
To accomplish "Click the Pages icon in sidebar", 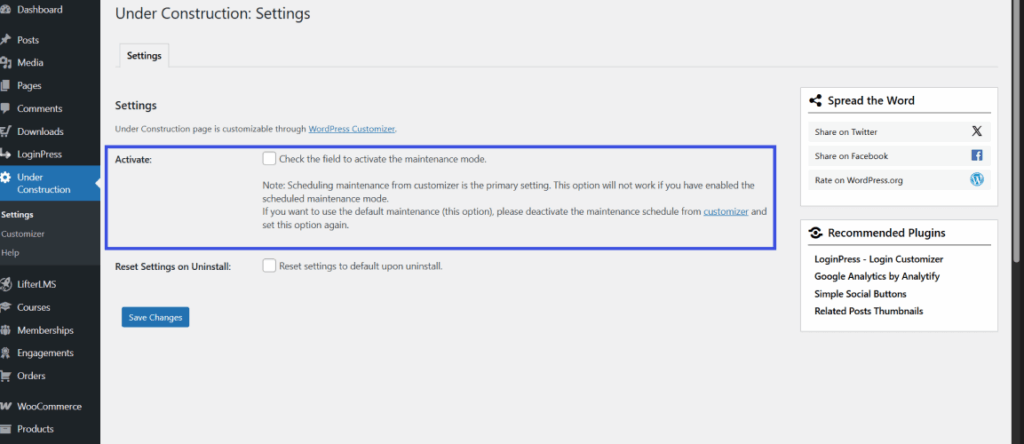I will pyautogui.click(x=5, y=86).
